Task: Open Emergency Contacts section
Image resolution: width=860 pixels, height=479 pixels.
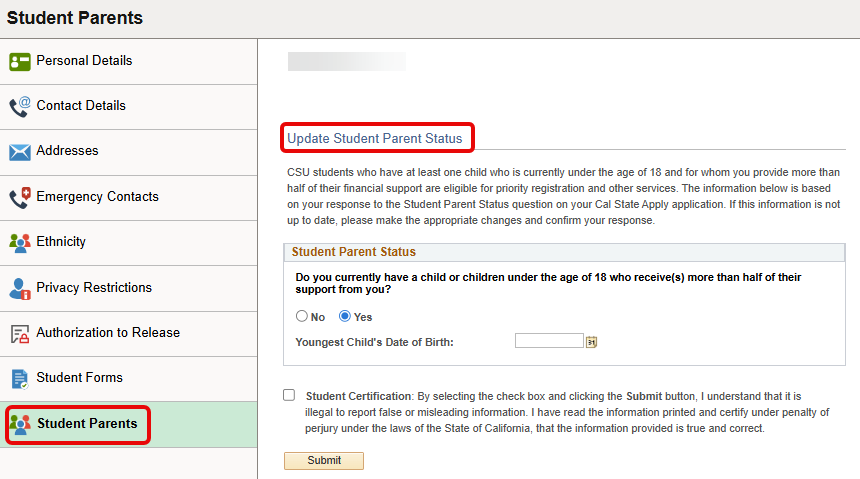Action: click(128, 198)
